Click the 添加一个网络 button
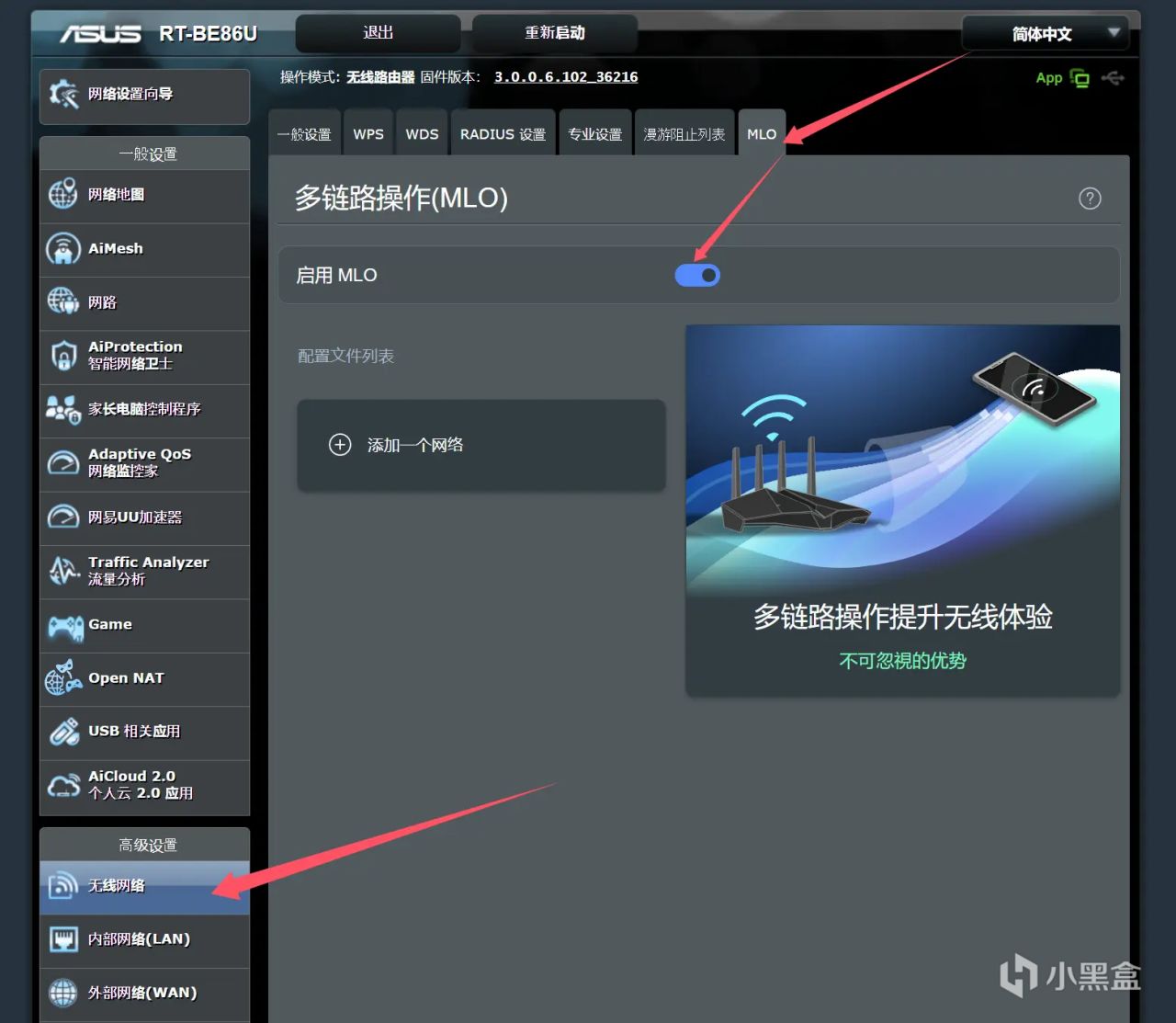 (x=481, y=445)
